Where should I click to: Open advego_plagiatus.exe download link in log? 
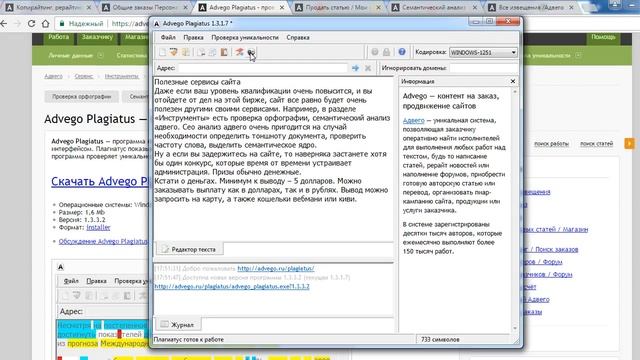tap(232, 287)
